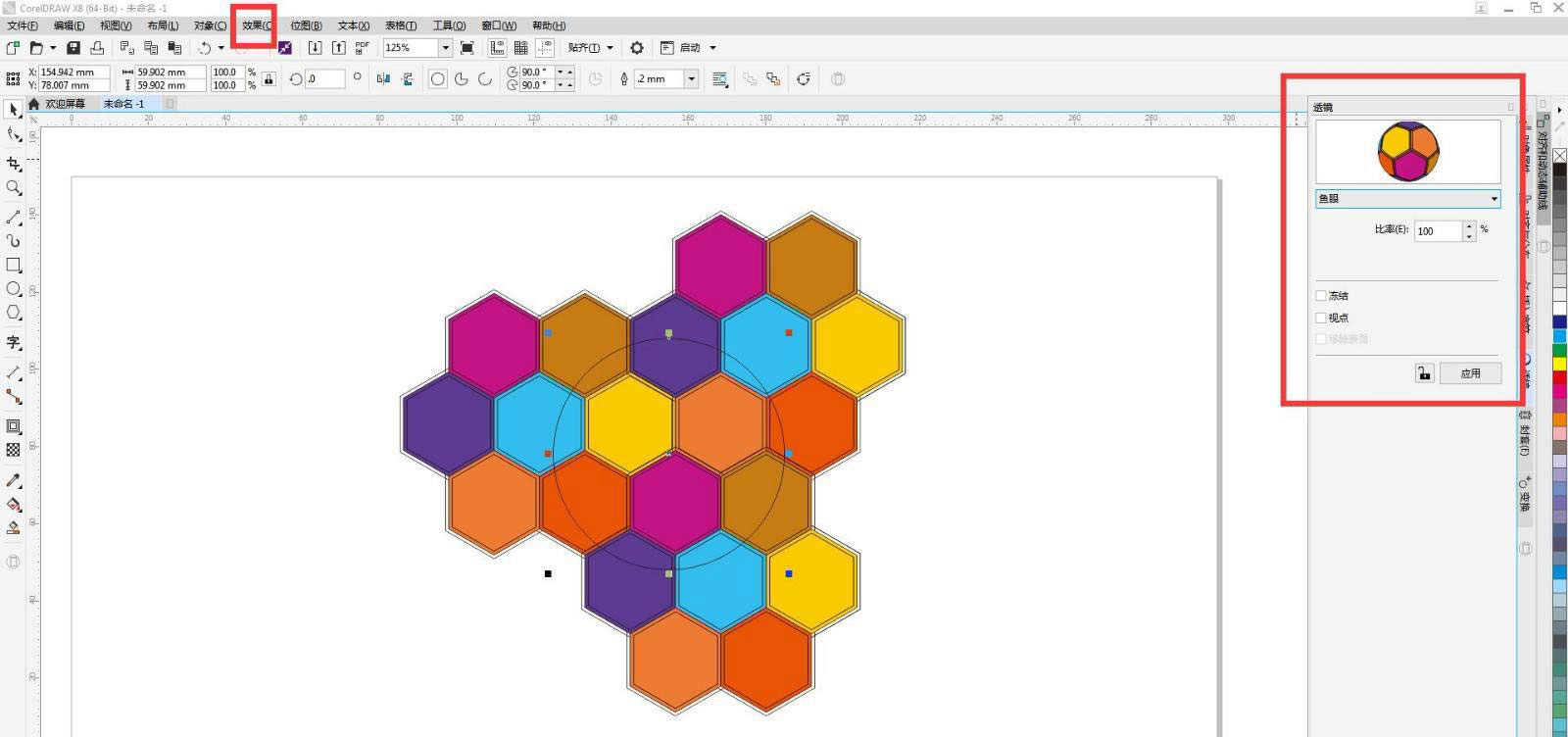Toggle the lens panel lock button
The image size is (1568, 737).
(1424, 373)
